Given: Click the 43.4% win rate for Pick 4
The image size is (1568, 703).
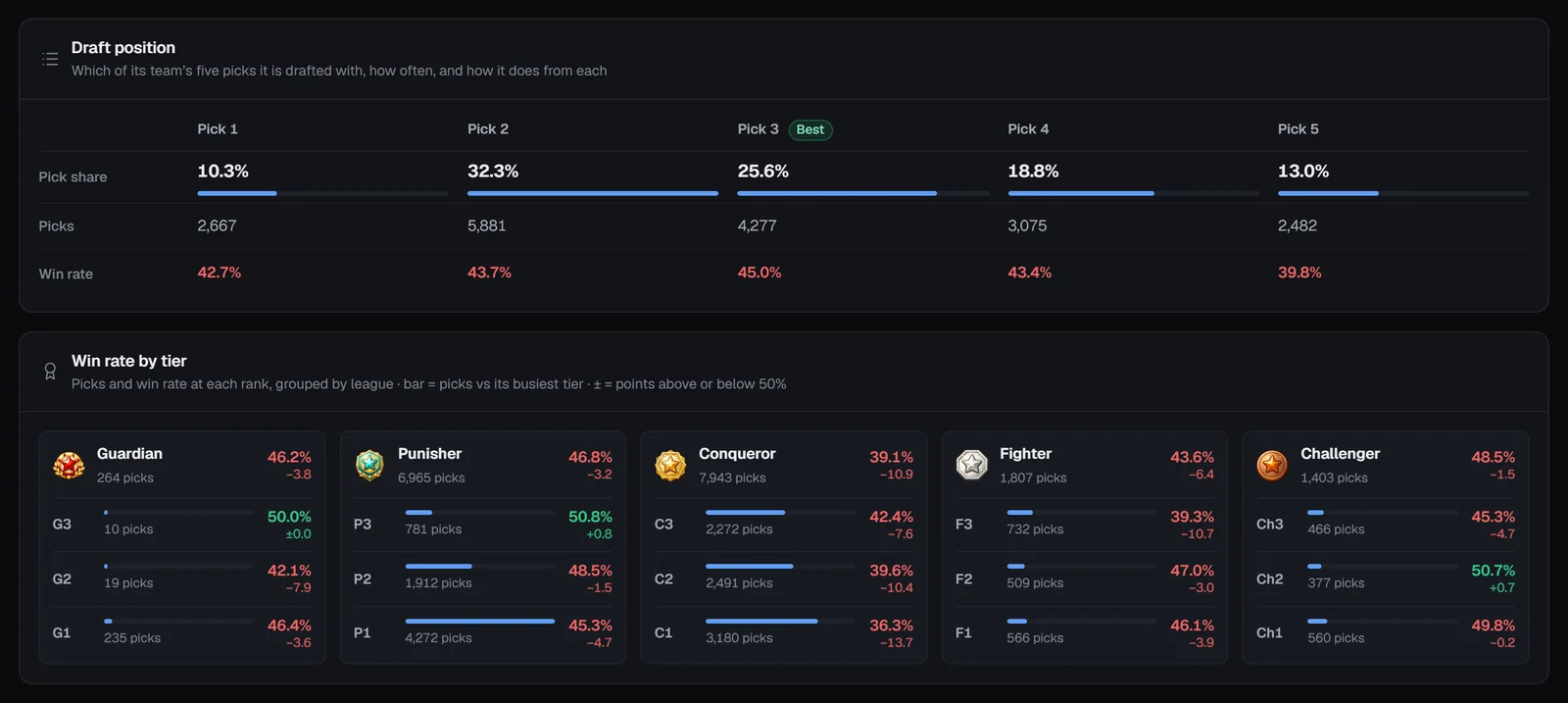Looking at the screenshot, I should [x=1030, y=273].
